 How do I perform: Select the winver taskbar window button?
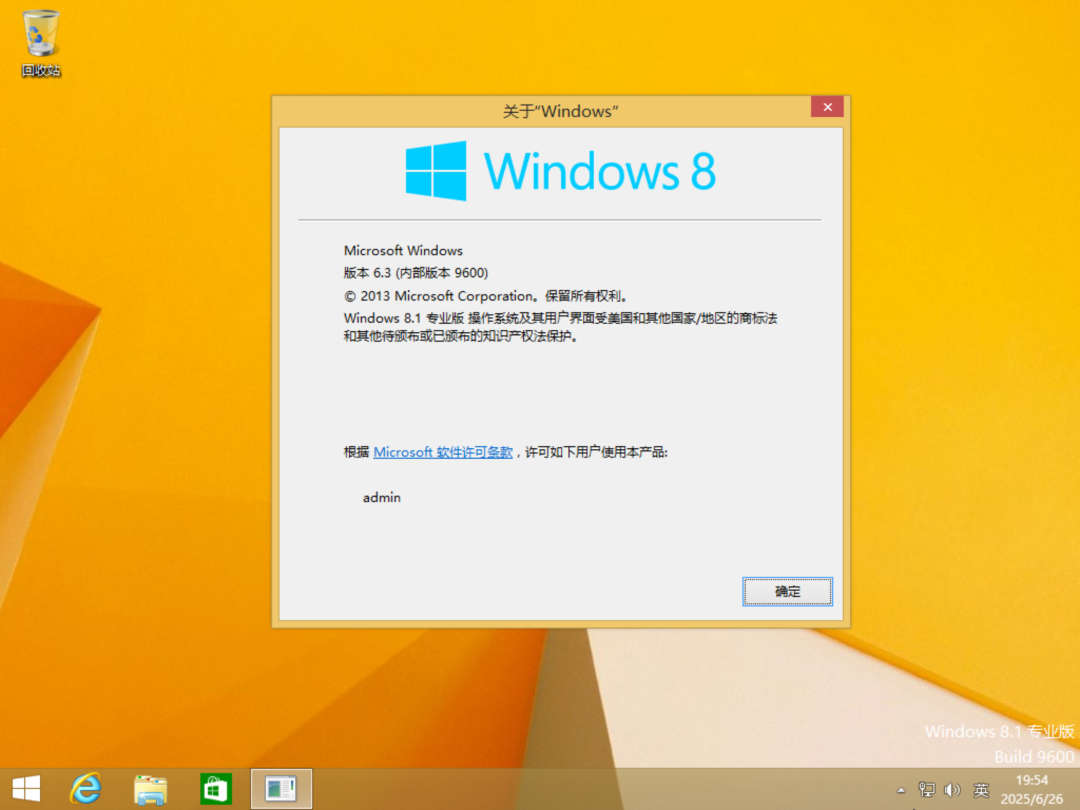[x=281, y=789]
